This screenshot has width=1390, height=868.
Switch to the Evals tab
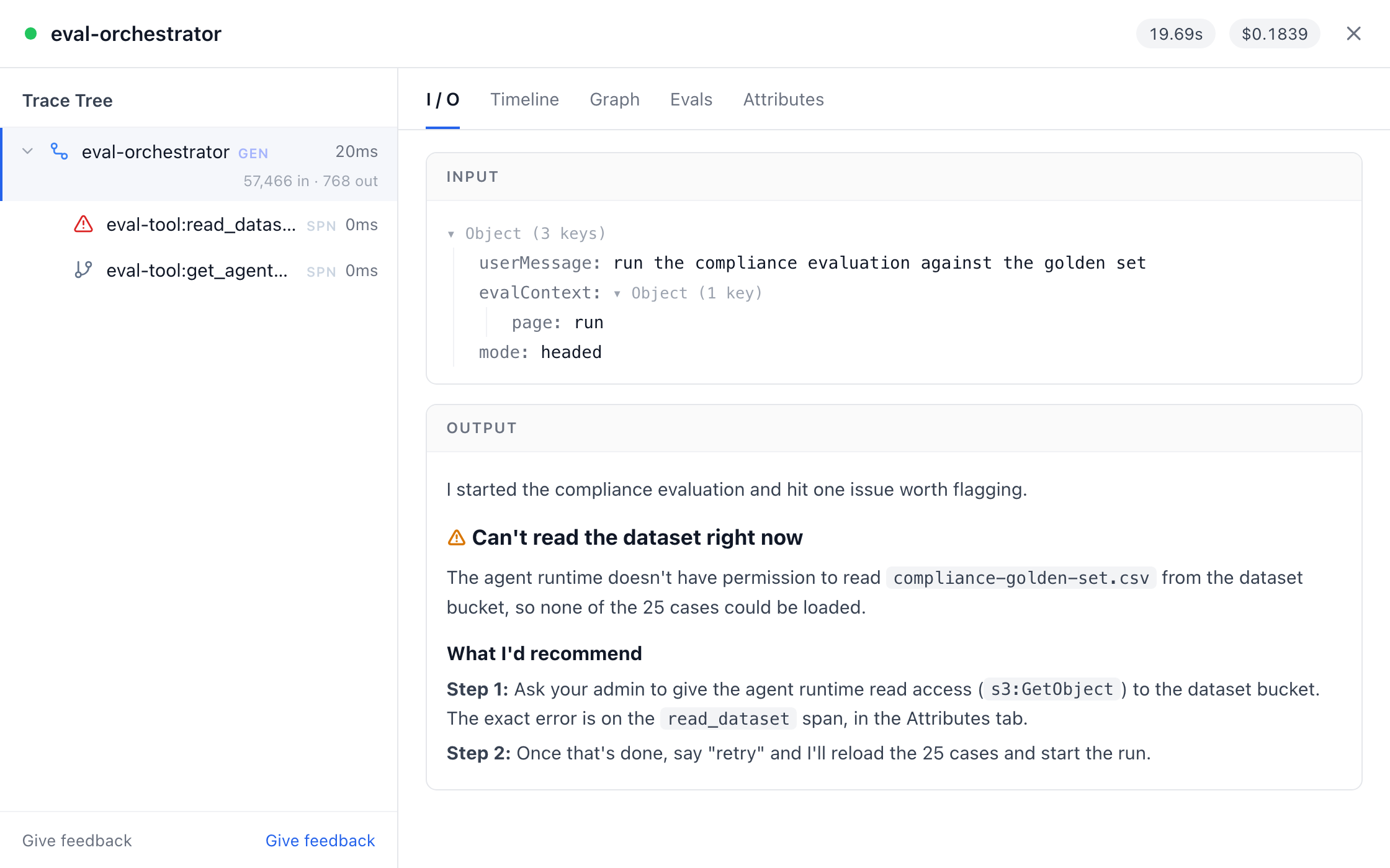pos(691,100)
